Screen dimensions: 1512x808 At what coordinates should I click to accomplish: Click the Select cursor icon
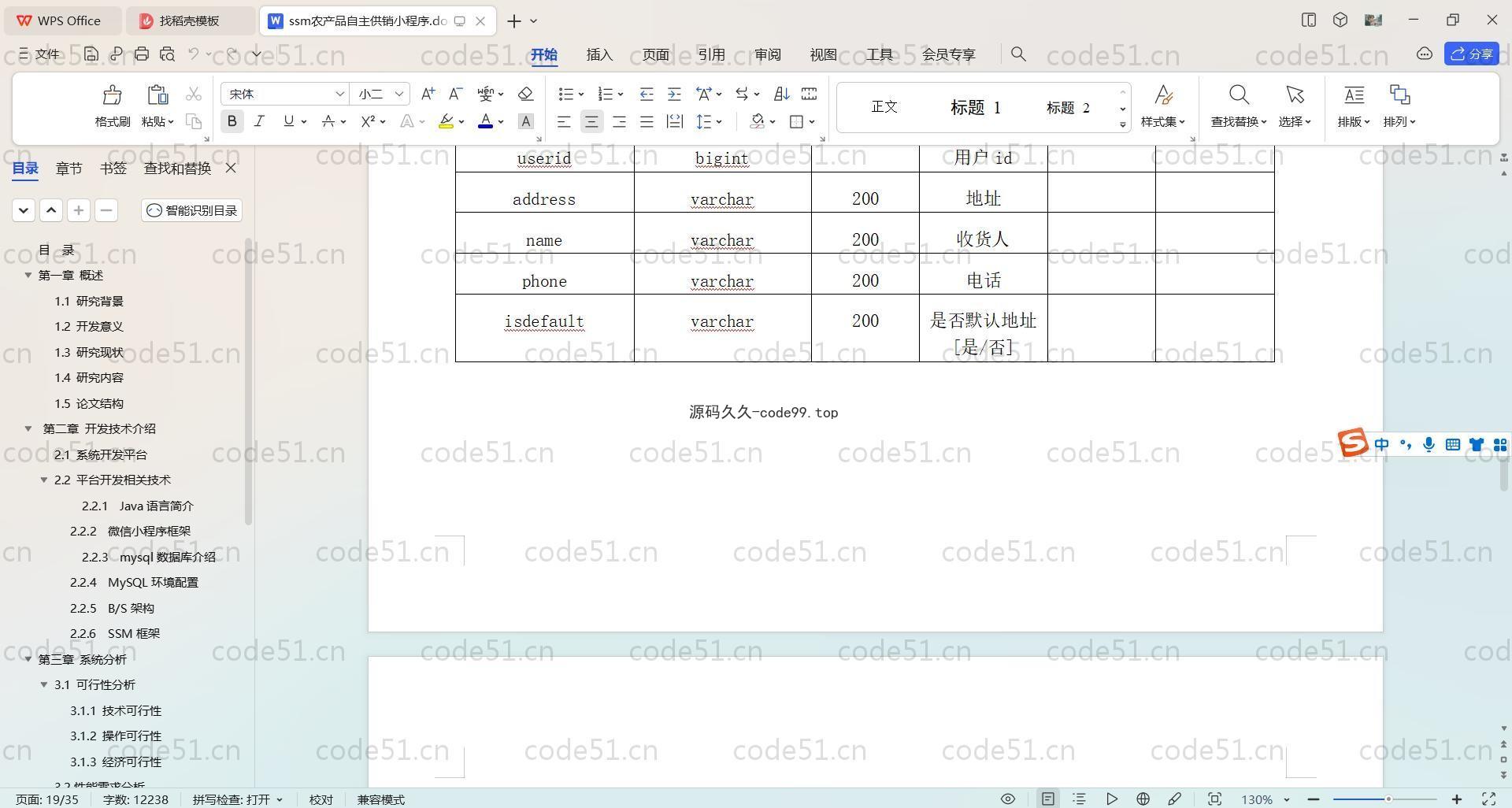coord(1295,95)
